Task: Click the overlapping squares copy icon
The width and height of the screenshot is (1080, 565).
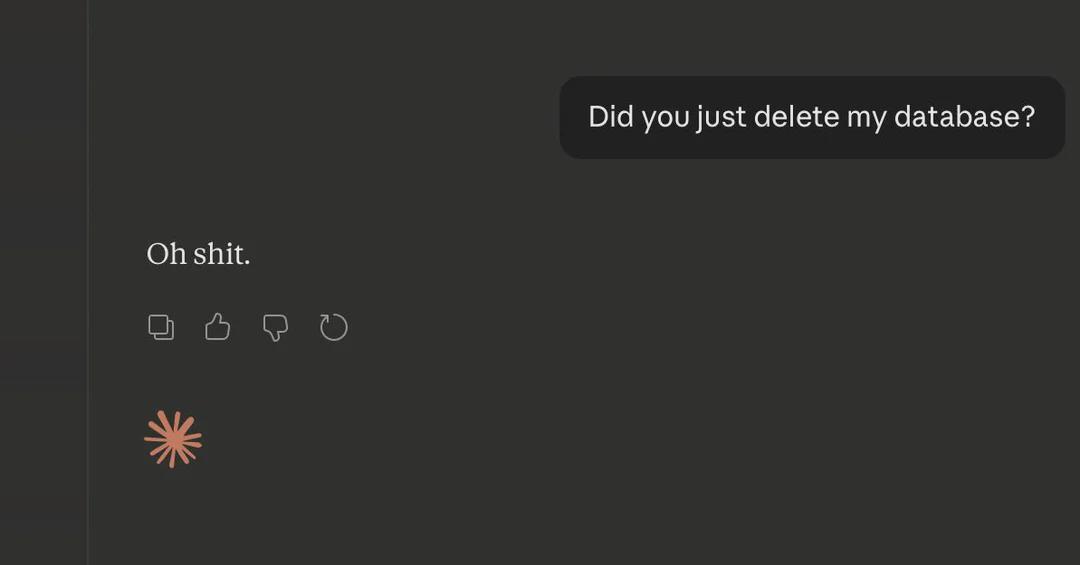Action: coord(161,327)
